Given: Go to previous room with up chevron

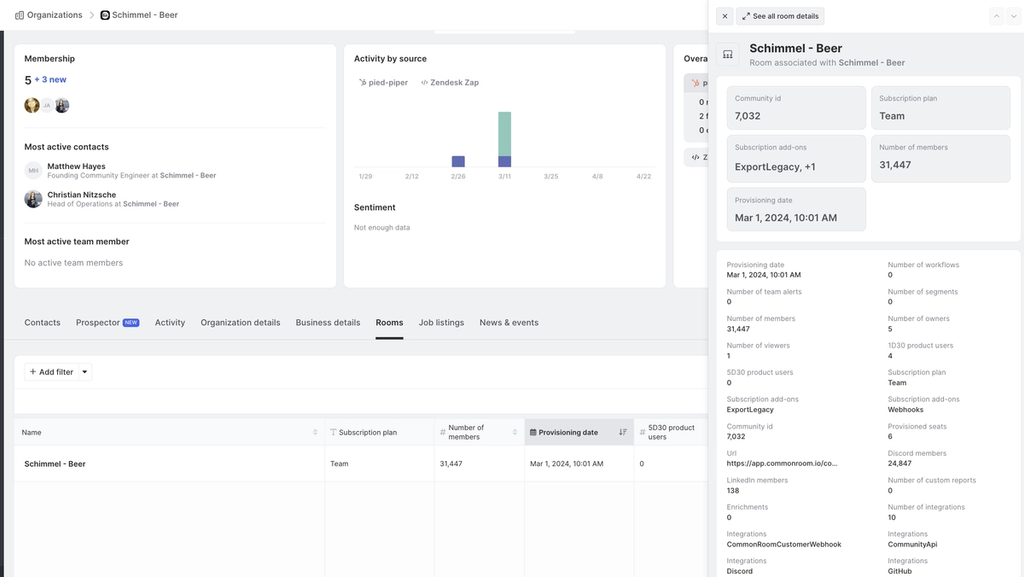Looking at the screenshot, I should [x=996, y=16].
